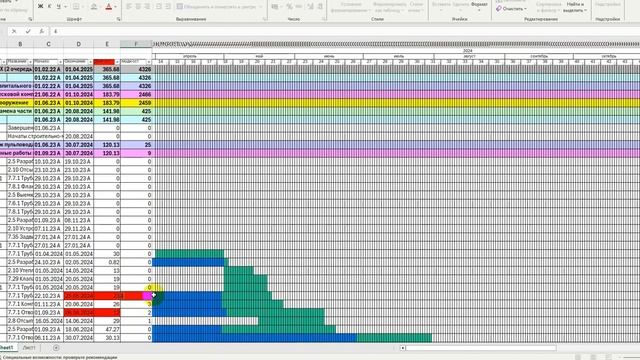Open filter dropdown for Начало column
The image size is (640, 360).
tap(60, 62)
